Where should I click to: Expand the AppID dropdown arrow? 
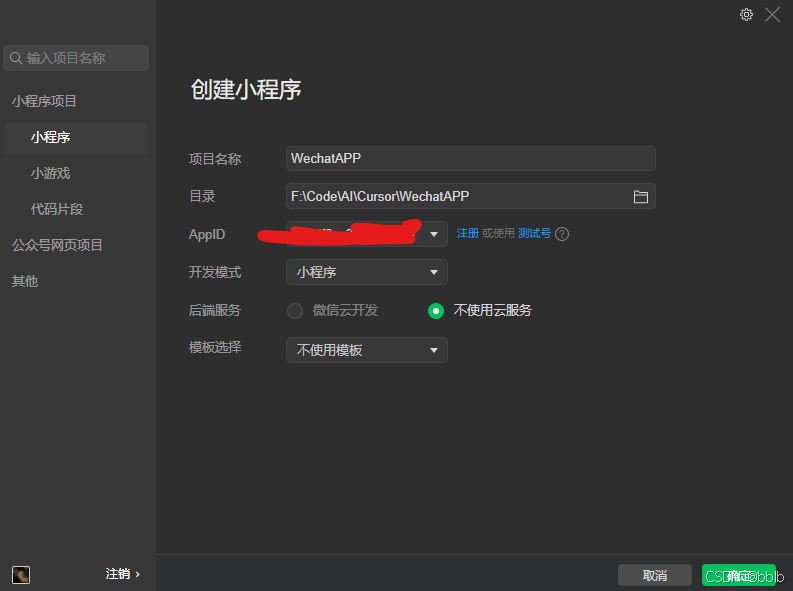click(x=433, y=234)
